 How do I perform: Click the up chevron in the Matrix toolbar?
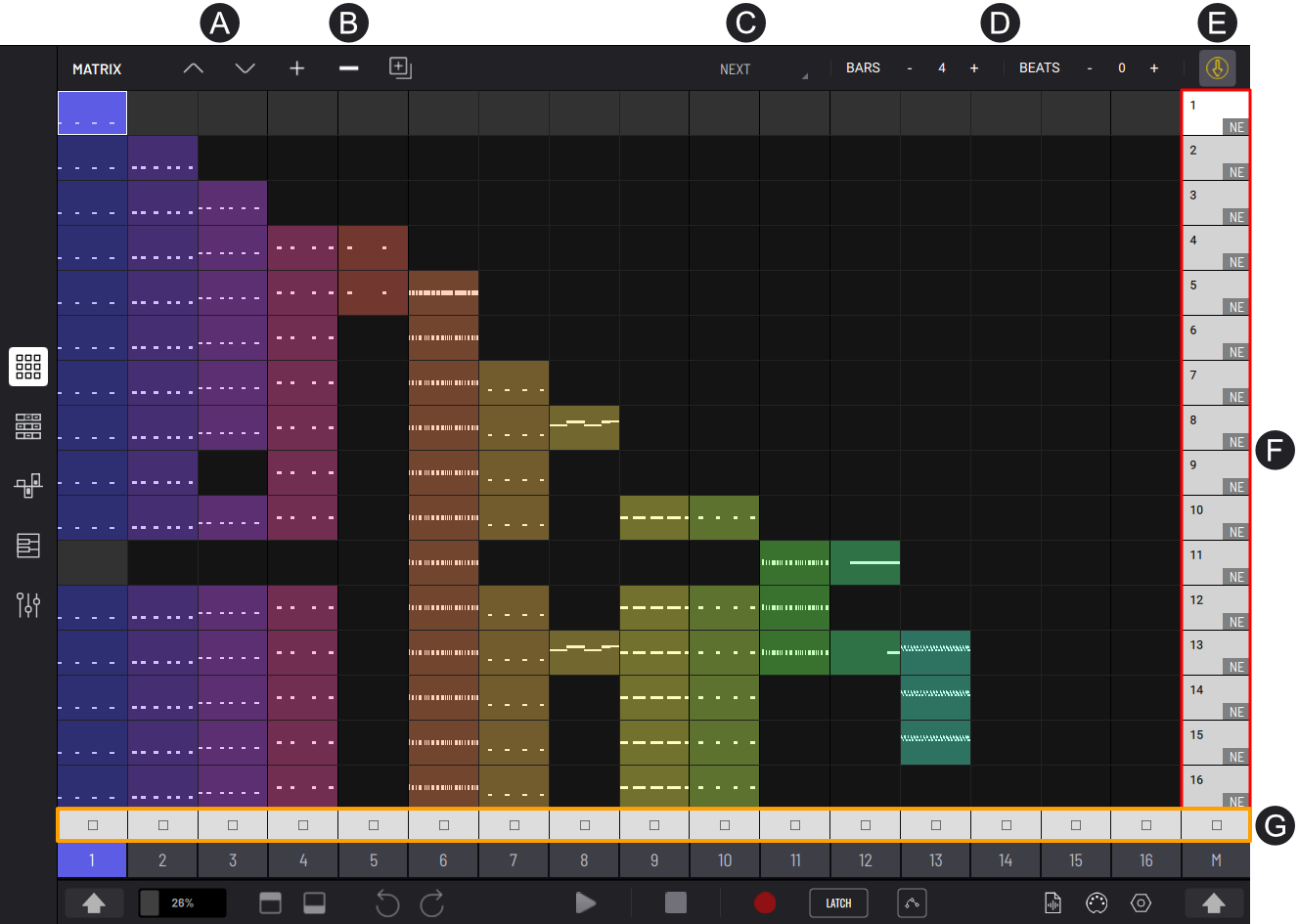pos(194,68)
